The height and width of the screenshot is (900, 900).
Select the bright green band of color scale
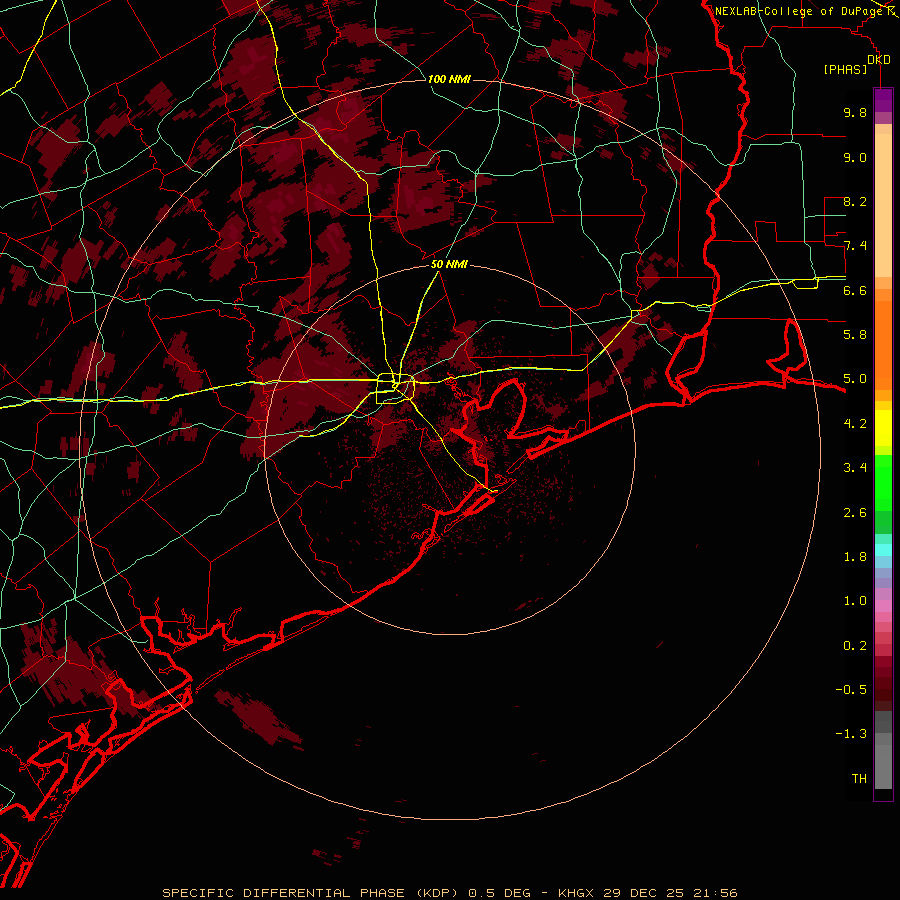[x=883, y=482]
